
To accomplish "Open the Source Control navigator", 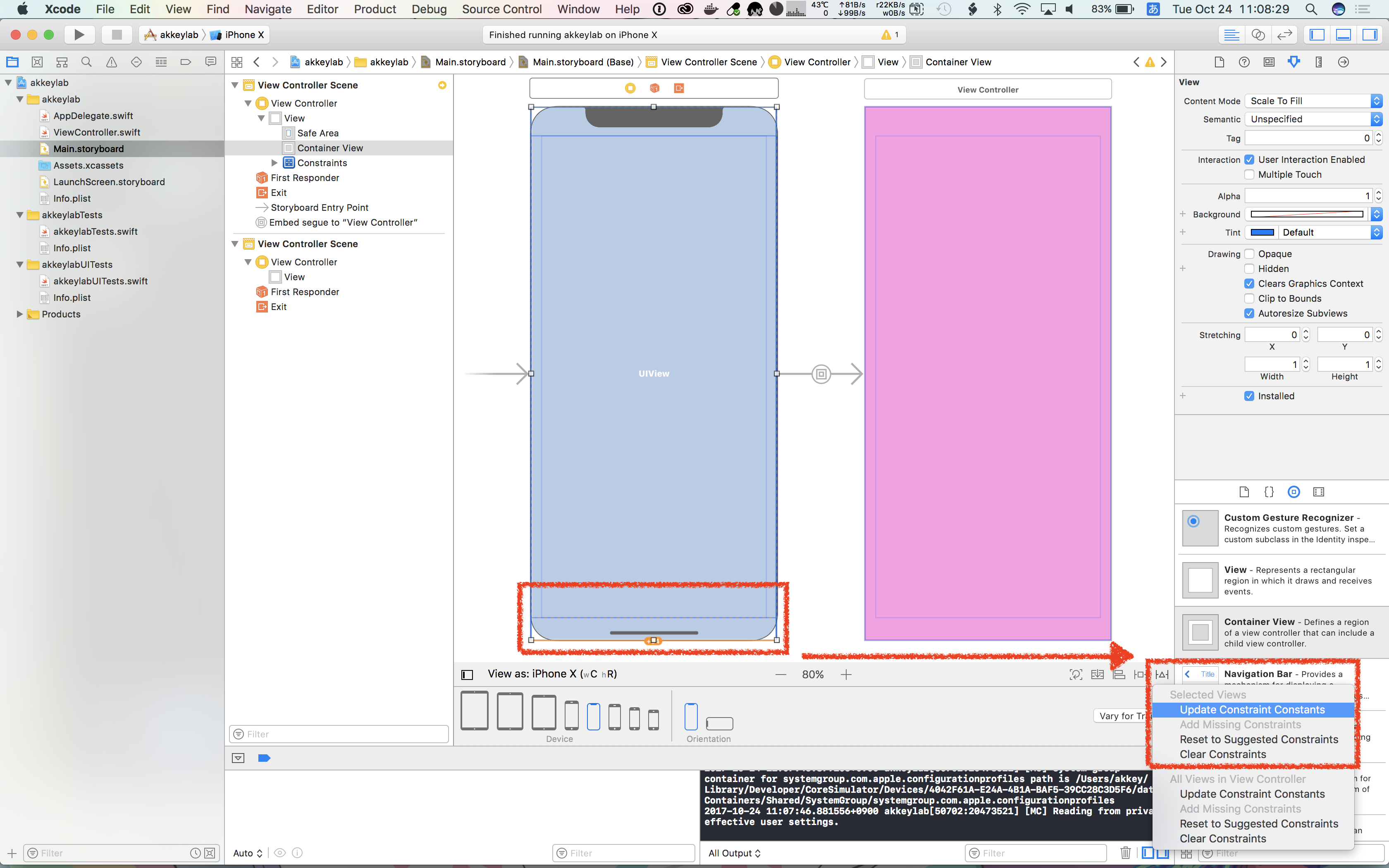I will [x=37, y=62].
